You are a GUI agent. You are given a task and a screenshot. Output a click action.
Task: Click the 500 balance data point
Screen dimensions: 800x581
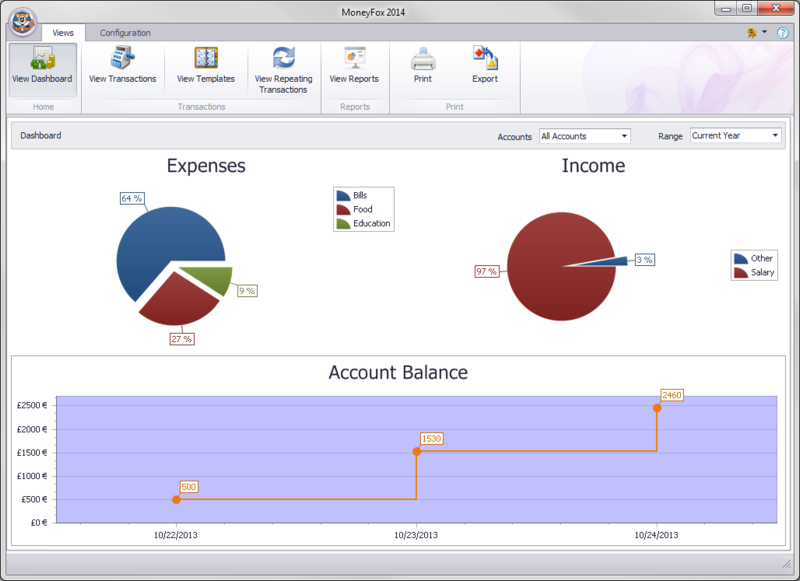[176, 499]
